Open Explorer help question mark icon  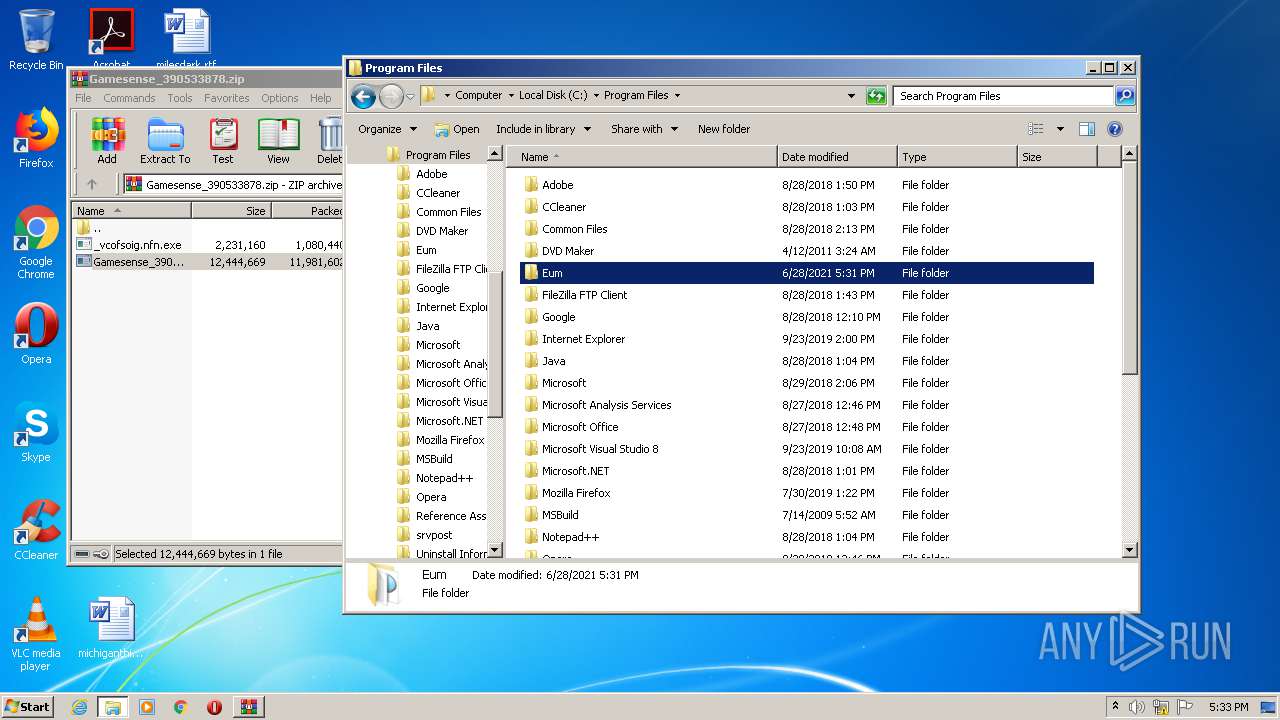pyautogui.click(x=1115, y=129)
